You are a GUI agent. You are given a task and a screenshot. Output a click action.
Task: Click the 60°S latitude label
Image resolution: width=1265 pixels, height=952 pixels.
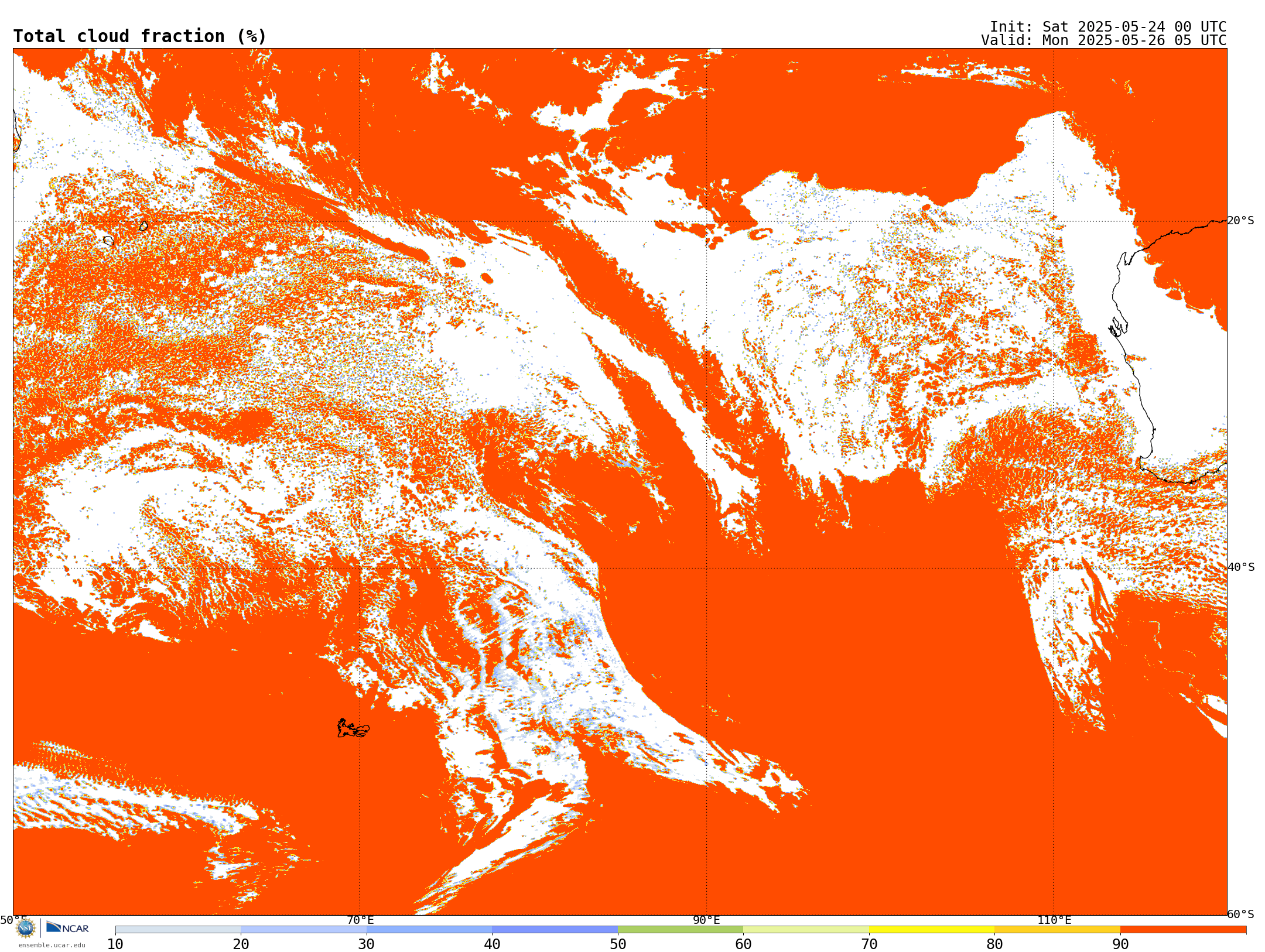(1241, 914)
